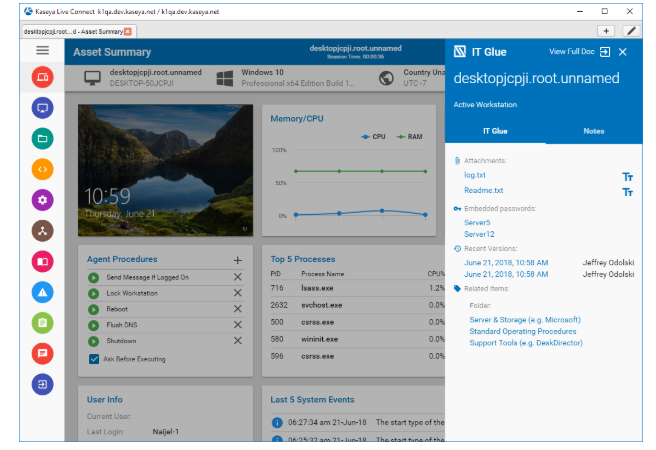Click the blue alert triangle sidebar icon
This screenshot has width=656, height=450.
(42, 292)
